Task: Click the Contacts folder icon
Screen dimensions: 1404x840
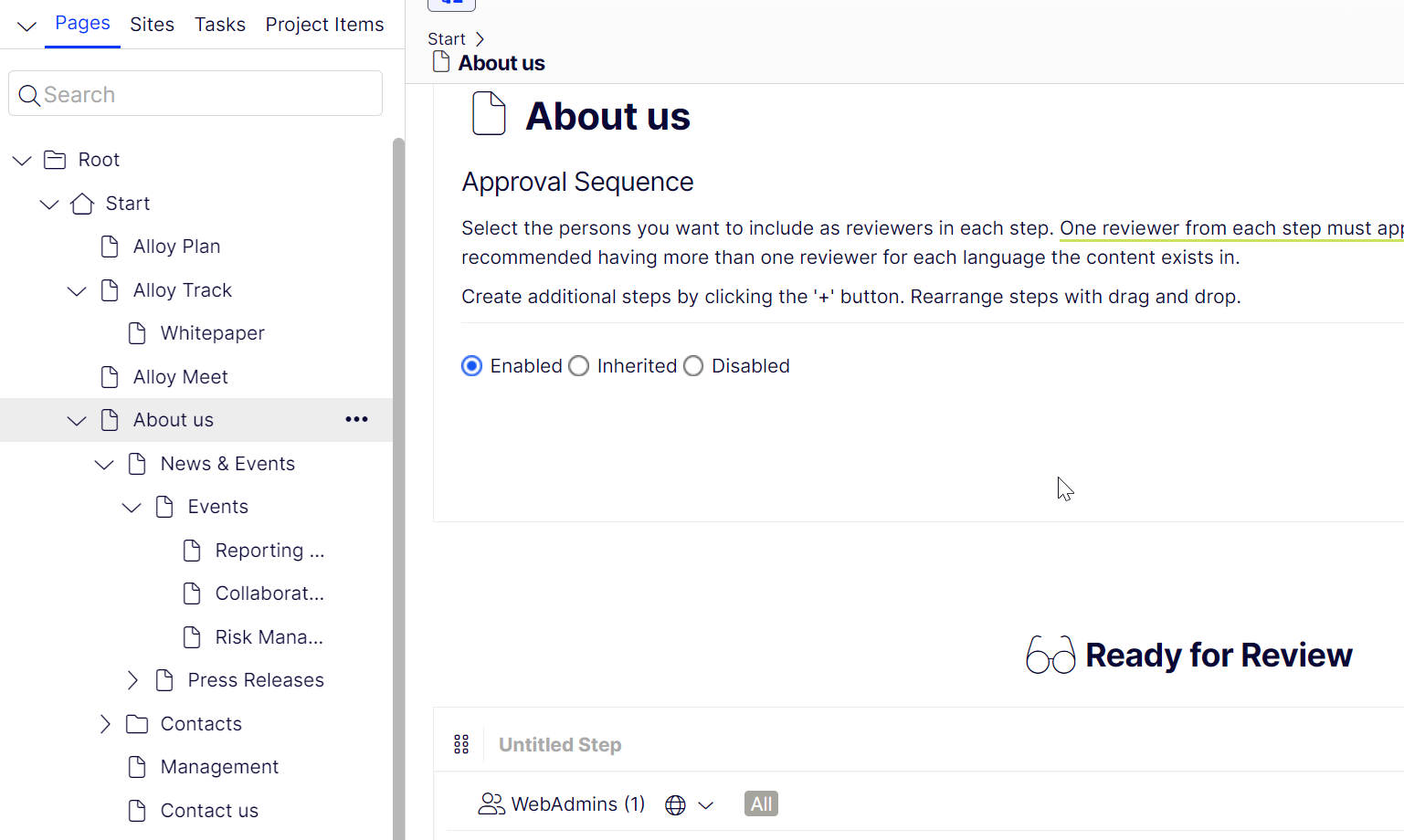Action: pos(137,724)
